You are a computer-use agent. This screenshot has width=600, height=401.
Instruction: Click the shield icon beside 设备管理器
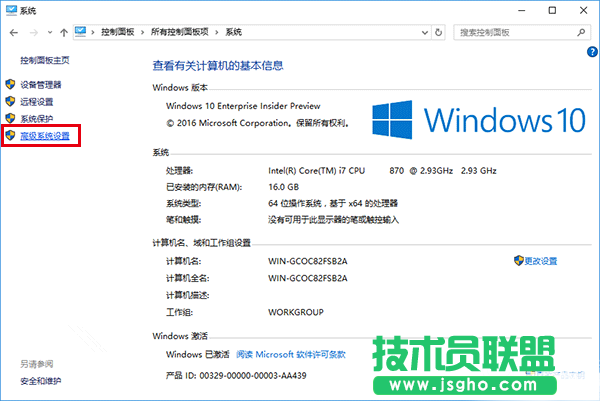10,84
